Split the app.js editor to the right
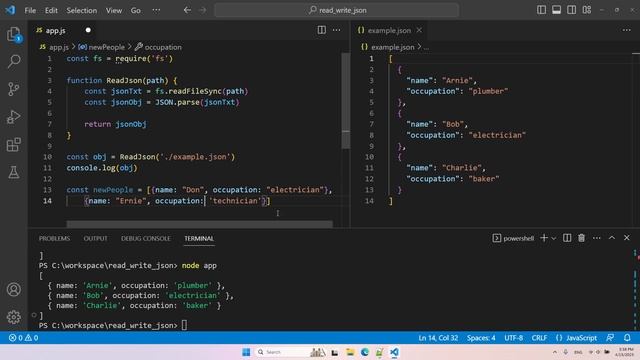Viewport: 640px width, 360px height. click(x=322, y=30)
